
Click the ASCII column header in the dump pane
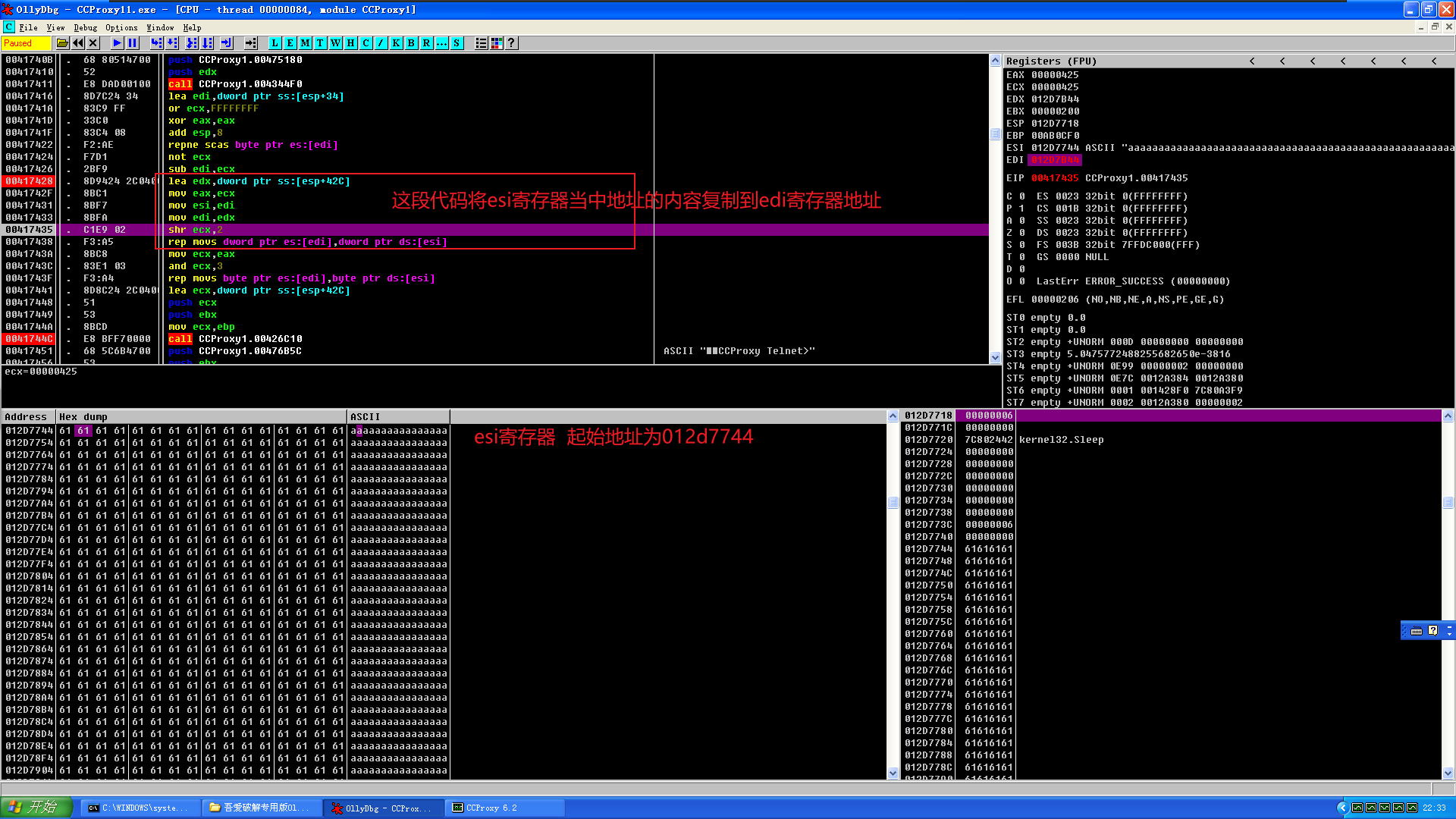(398, 417)
